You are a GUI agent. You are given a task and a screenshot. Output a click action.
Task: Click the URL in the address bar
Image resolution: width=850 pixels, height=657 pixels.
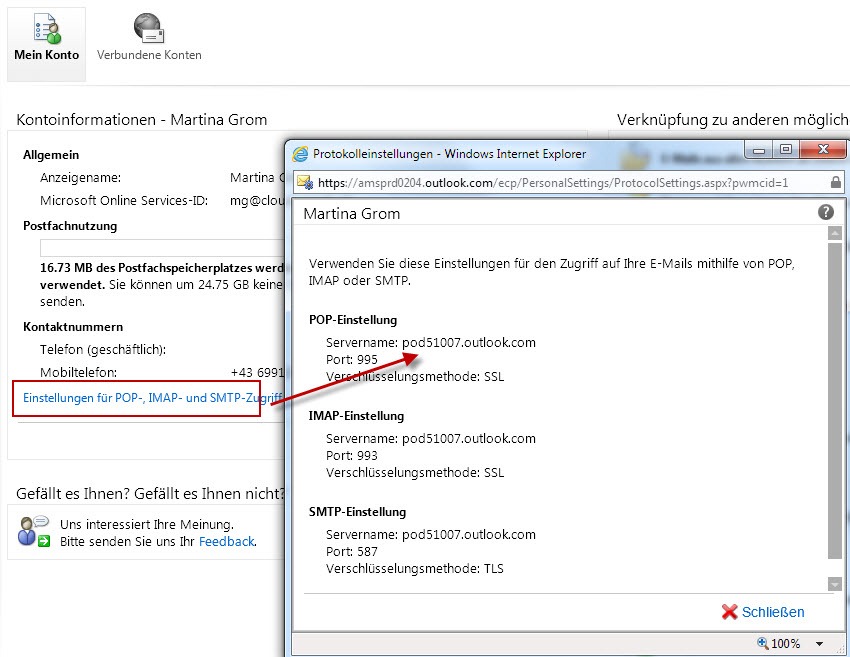(x=553, y=183)
